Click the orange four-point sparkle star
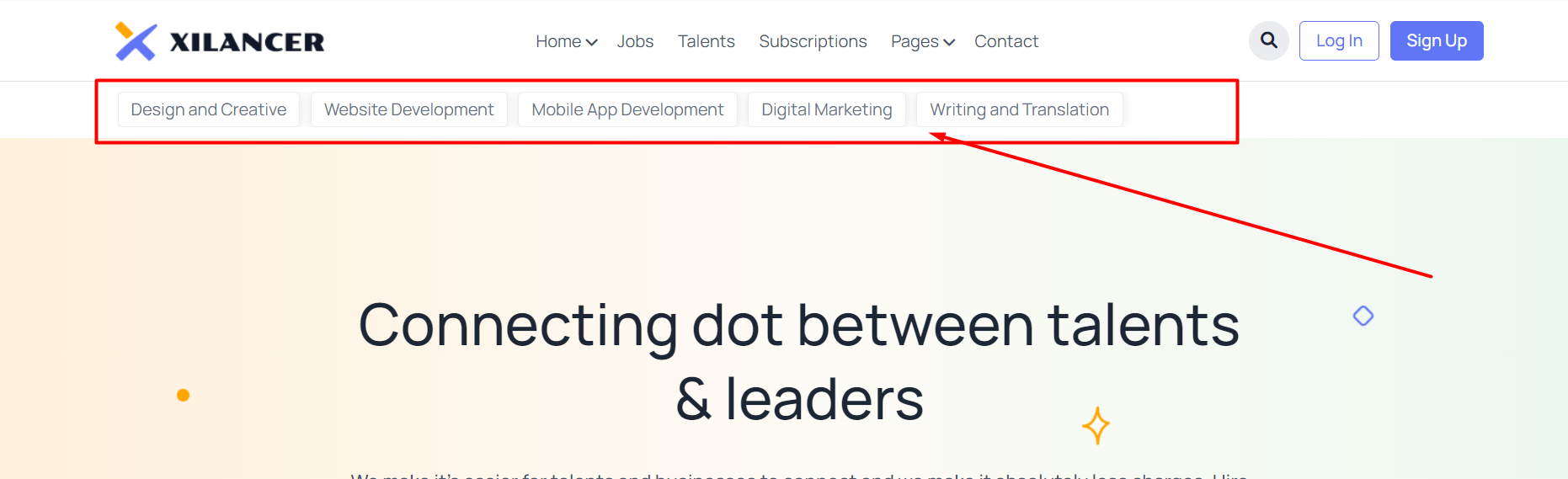The width and height of the screenshot is (1568, 479). pos(1096,425)
